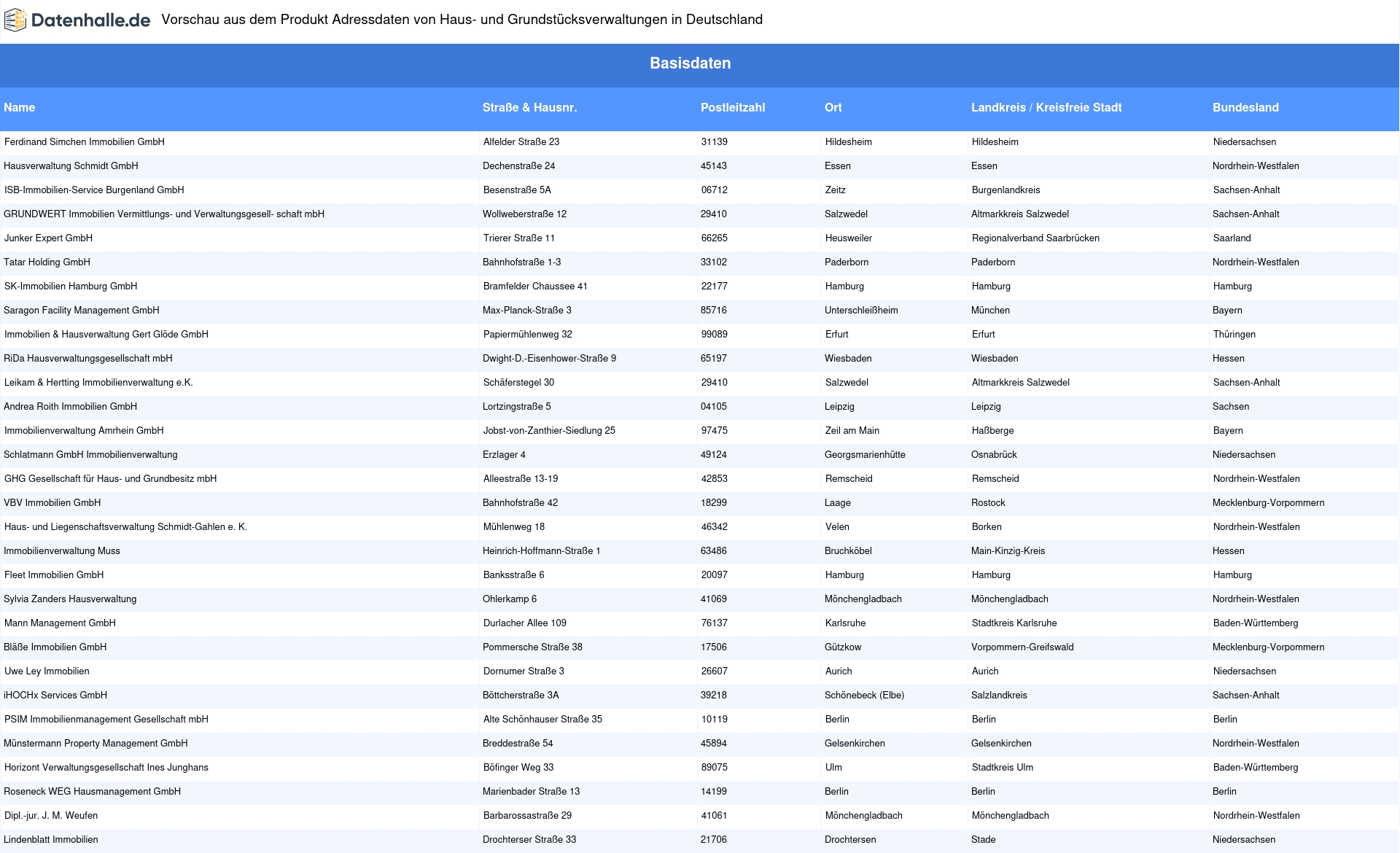Click Roseneck WEG Hausmanagement GmbH
1400x853 pixels.
tap(92, 792)
